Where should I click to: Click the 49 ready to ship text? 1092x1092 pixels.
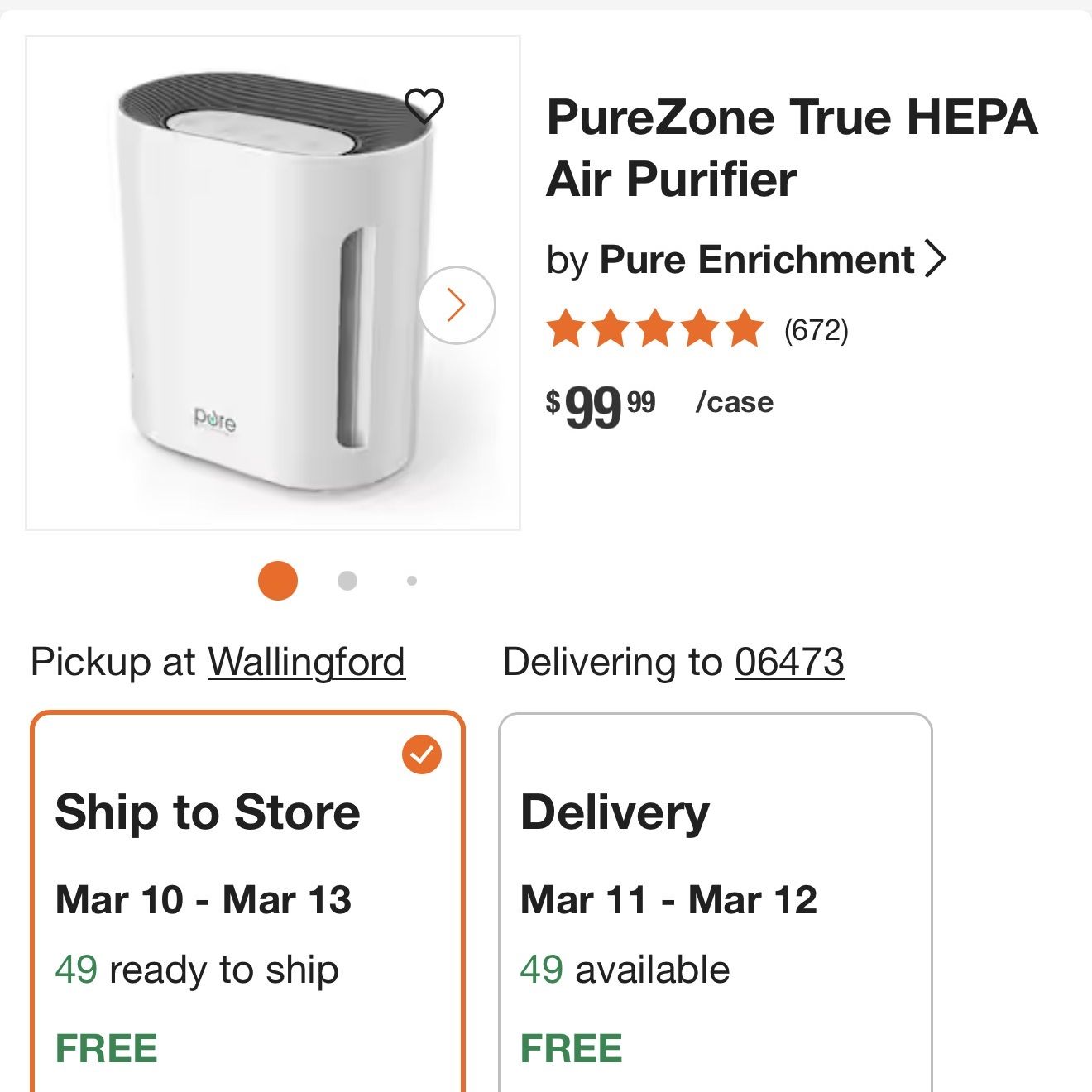coord(197,970)
